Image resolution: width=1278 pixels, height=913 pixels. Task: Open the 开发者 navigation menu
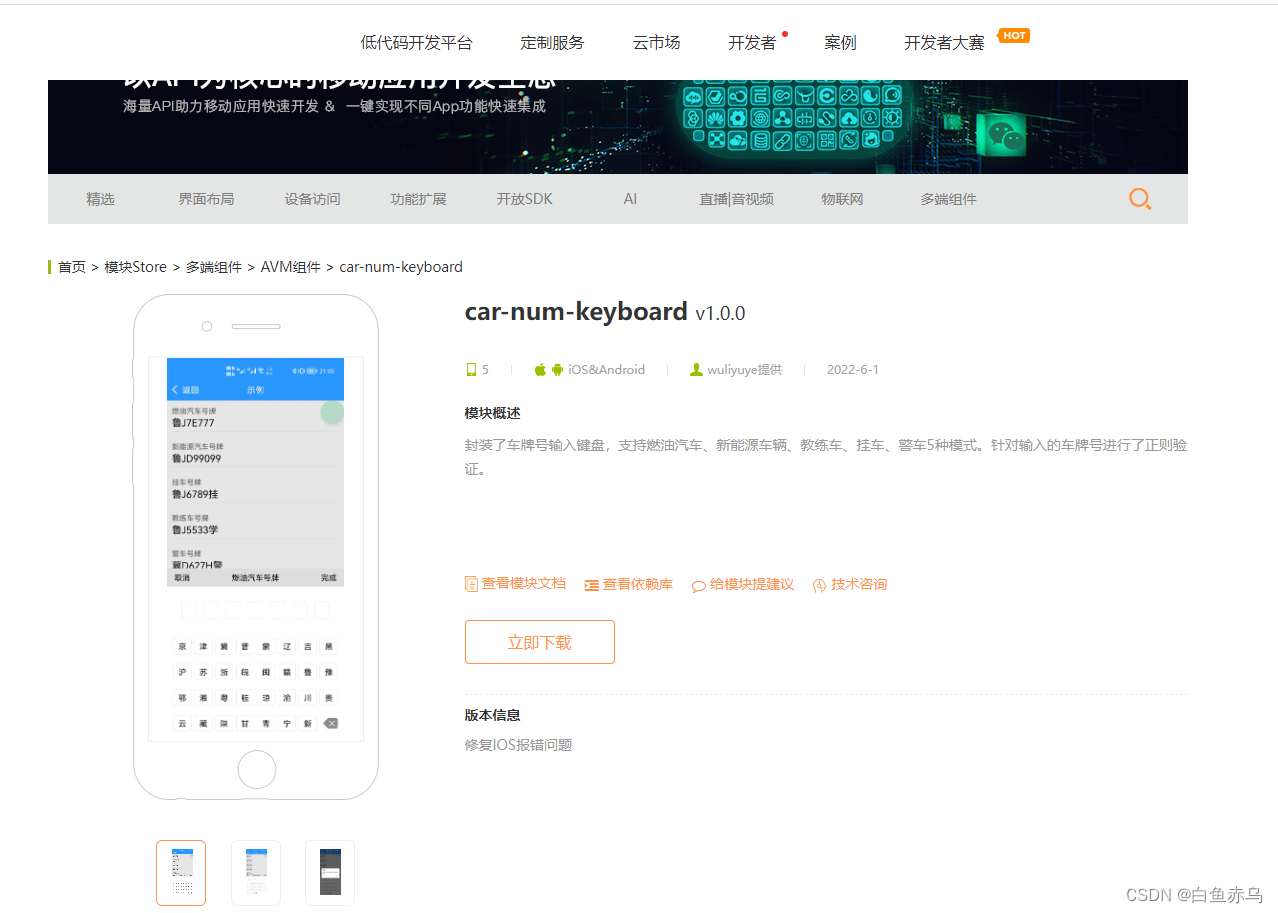click(752, 43)
